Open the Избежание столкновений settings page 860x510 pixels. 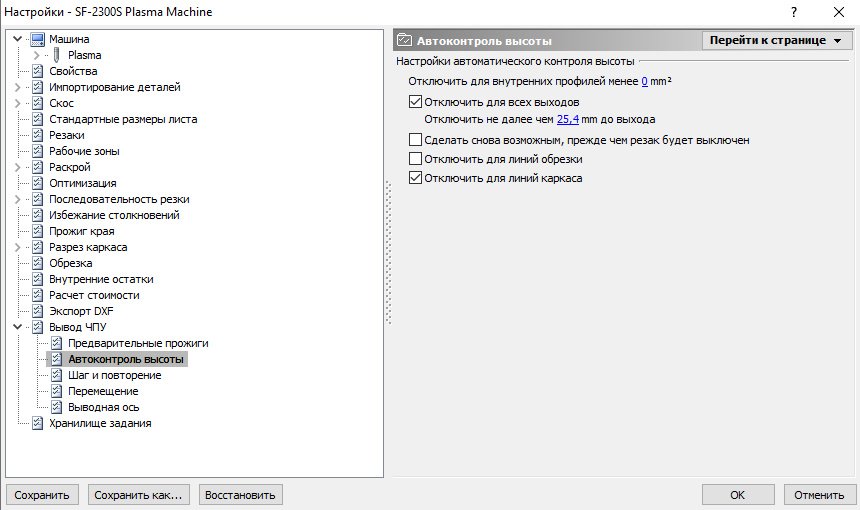click(114, 215)
